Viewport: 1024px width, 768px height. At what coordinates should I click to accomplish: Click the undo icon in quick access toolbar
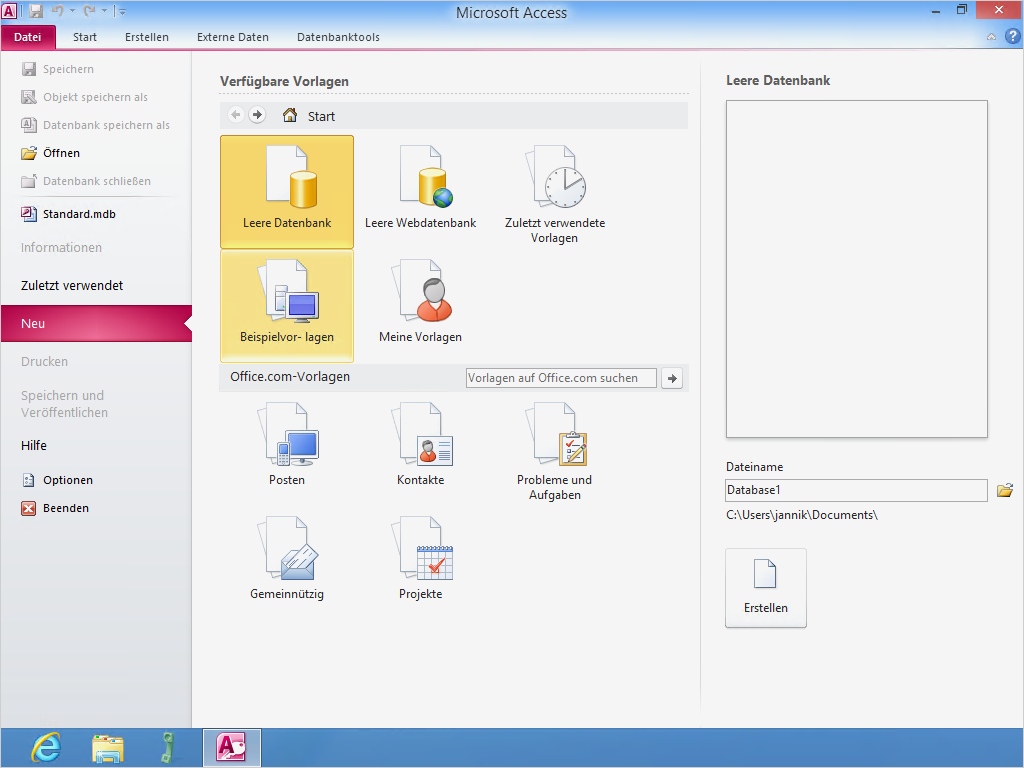tap(57, 11)
